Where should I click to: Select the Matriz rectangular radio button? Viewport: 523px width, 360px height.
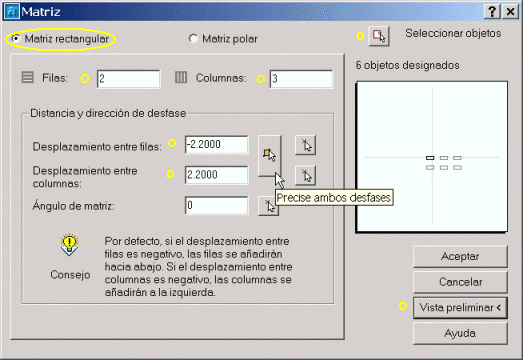pos(15,39)
